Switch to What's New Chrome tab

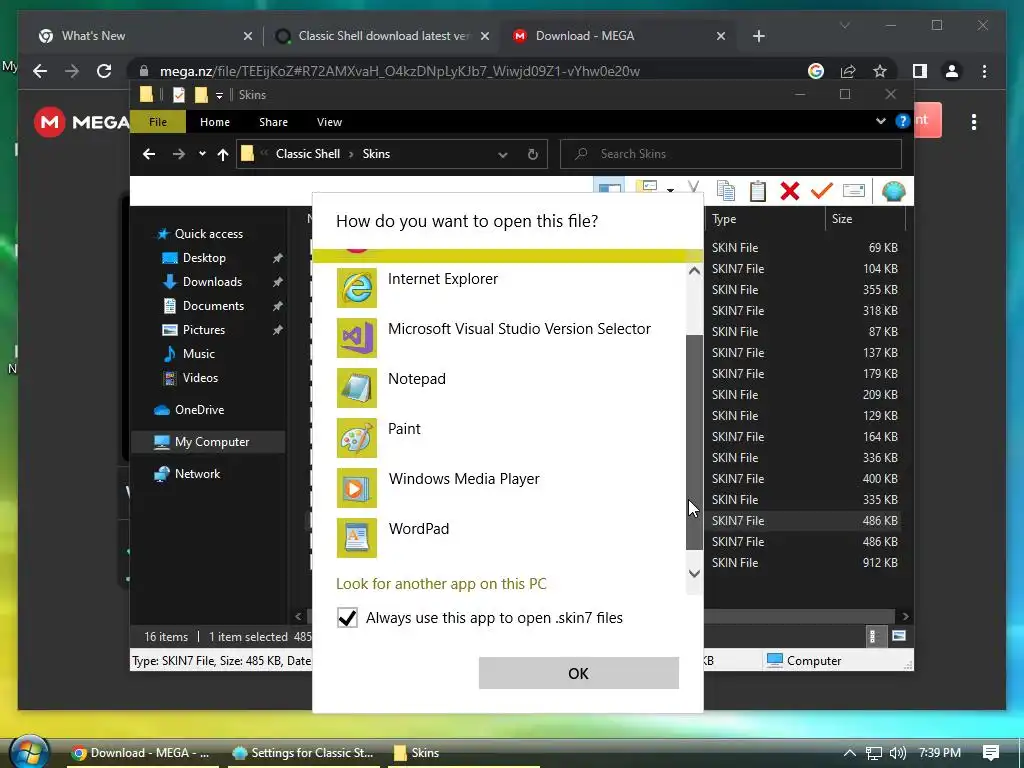pos(144,36)
